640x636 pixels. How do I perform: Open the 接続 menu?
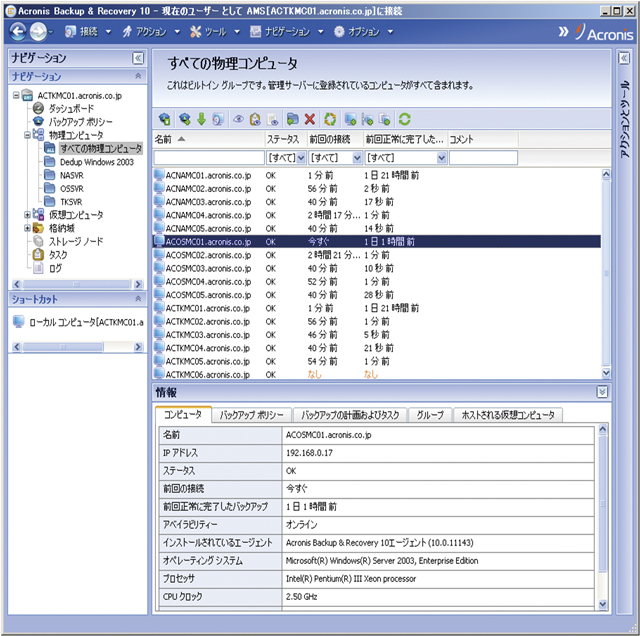coord(88,32)
